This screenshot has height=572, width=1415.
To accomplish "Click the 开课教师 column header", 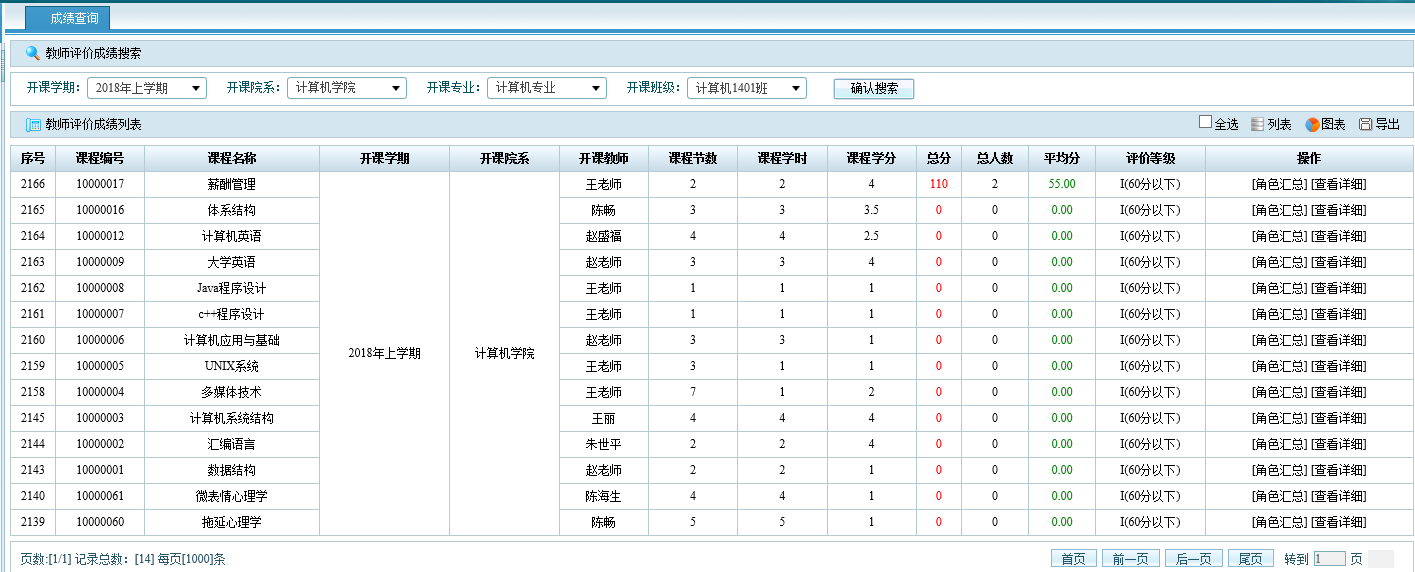I will [604, 158].
